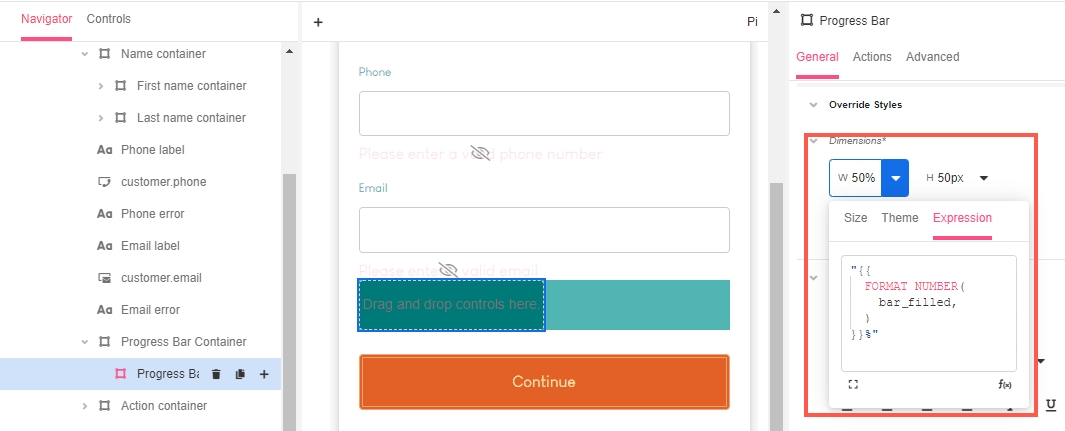The image size is (1065, 431).
Task: Expand the expression editor to fullscreen
Action: coord(853,385)
